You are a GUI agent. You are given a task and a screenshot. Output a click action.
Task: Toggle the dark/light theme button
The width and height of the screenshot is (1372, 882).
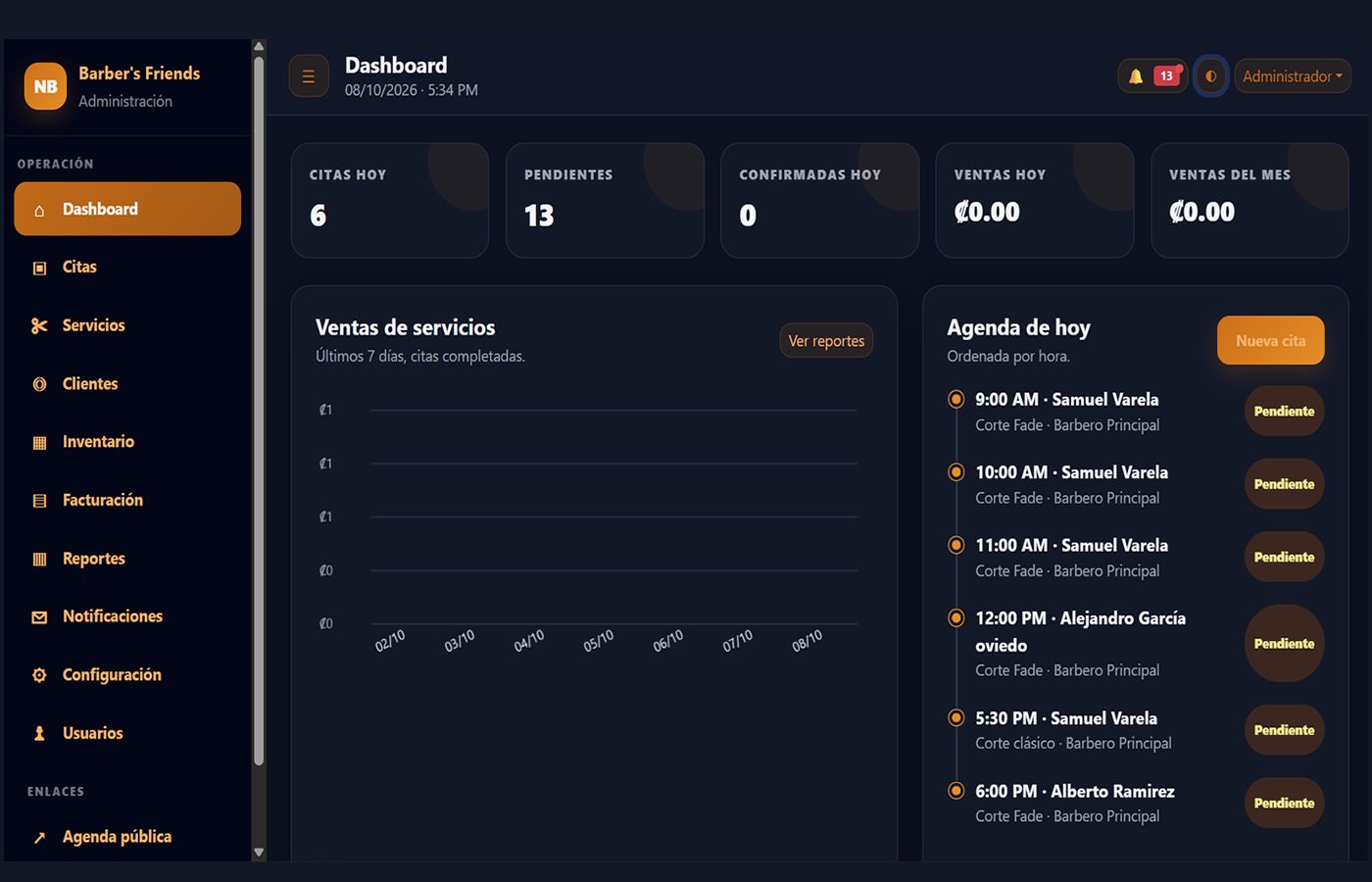coord(1211,75)
